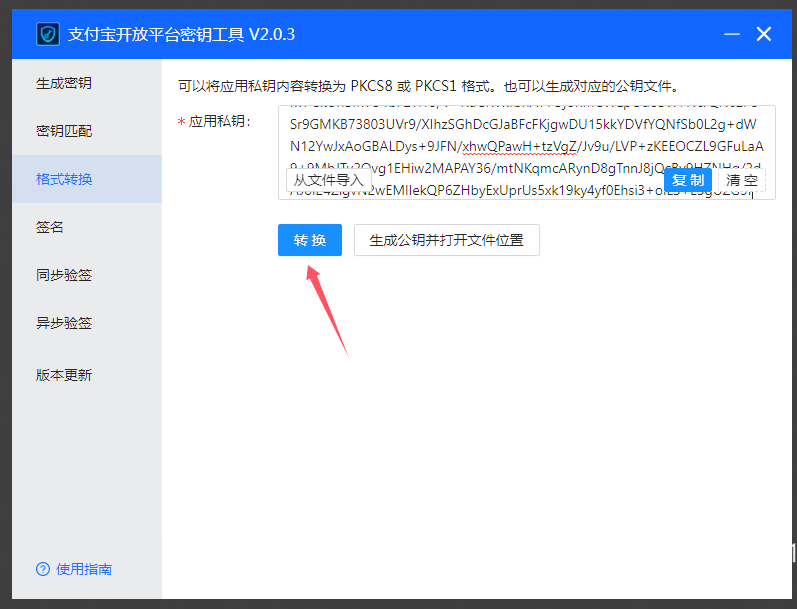797x609 pixels.
Task: Click the Alipay shield logo icon
Action: click(x=47, y=34)
